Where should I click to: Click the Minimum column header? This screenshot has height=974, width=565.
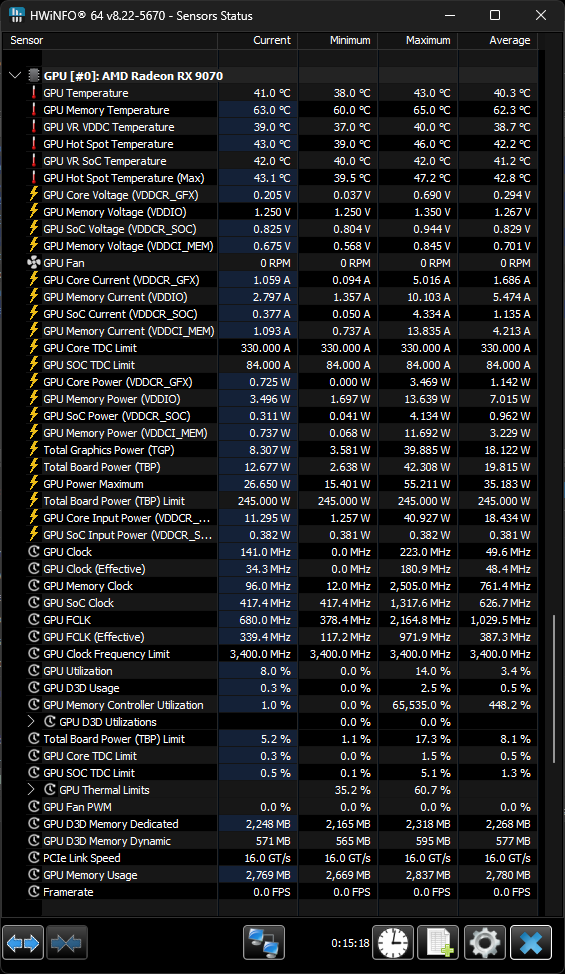(338, 40)
